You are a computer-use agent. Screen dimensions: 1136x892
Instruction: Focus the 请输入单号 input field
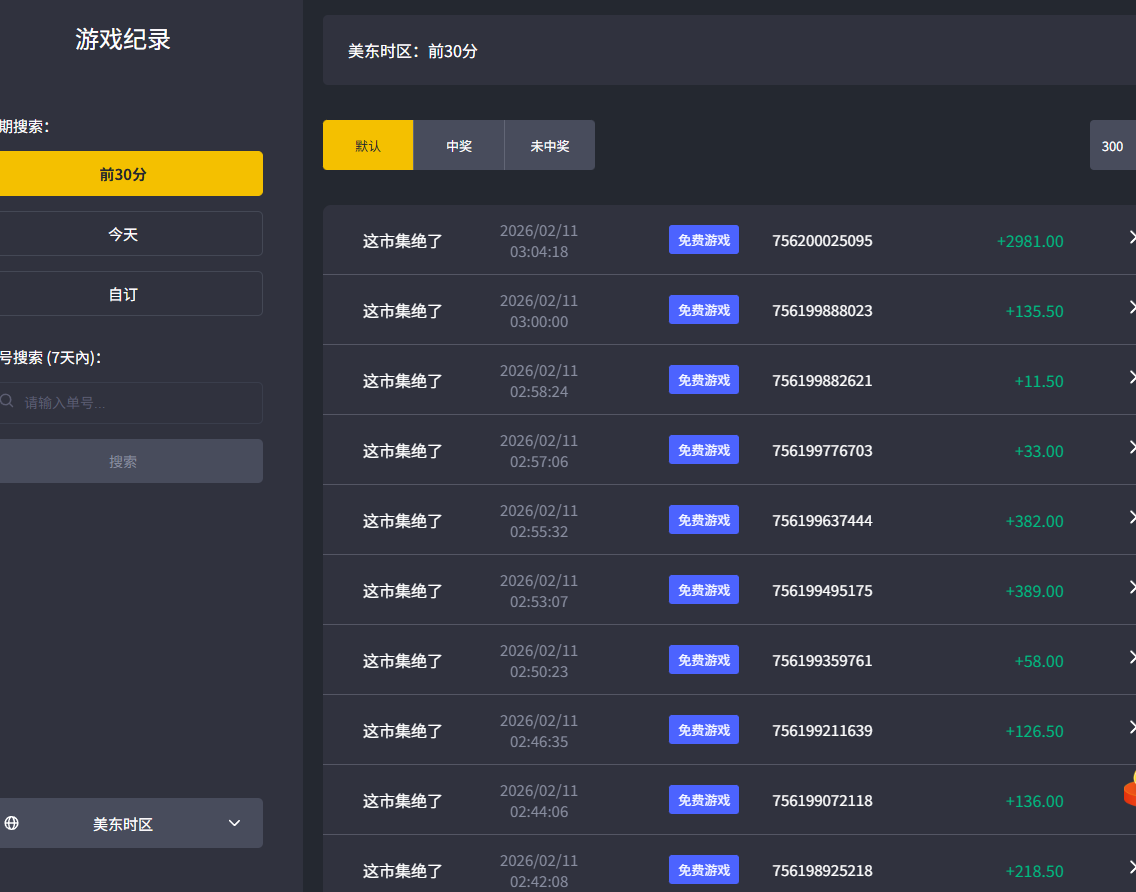pyautogui.click(x=140, y=403)
